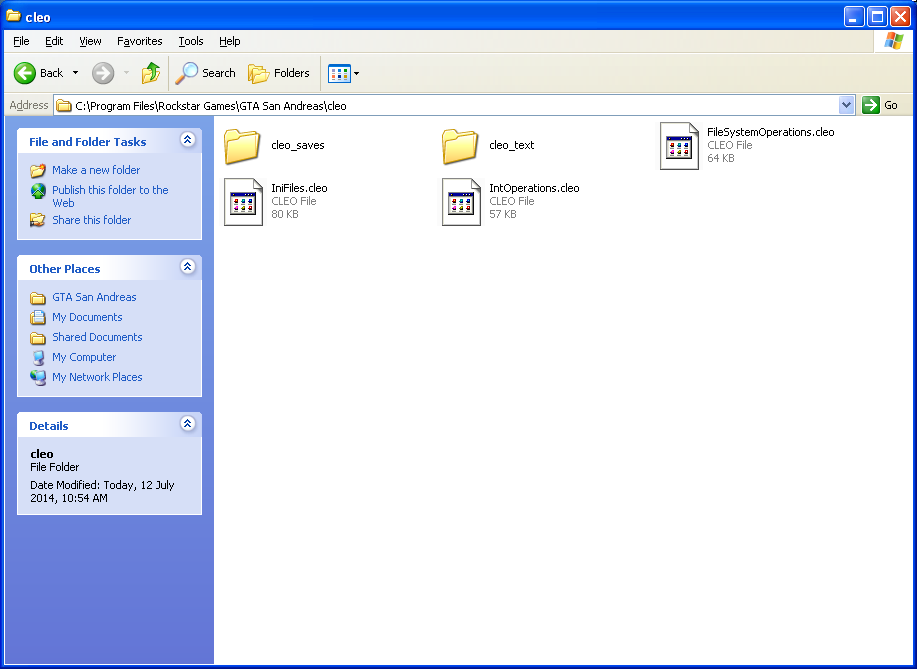917x669 pixels.
Task: Select the cleo_text folder icon
Action: pos(460,146)
